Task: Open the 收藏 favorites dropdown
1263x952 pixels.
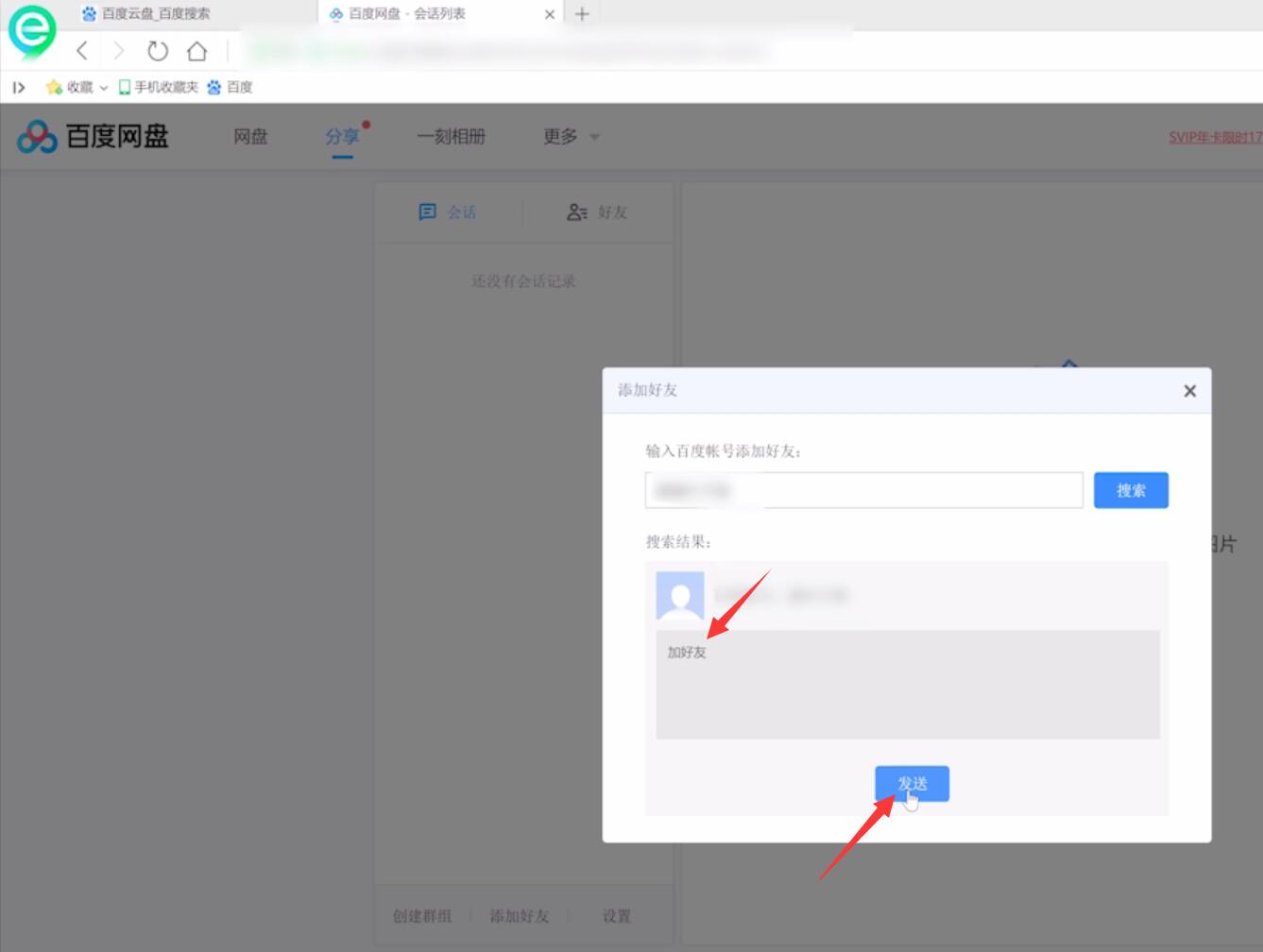Action: [x=77, y=87]
